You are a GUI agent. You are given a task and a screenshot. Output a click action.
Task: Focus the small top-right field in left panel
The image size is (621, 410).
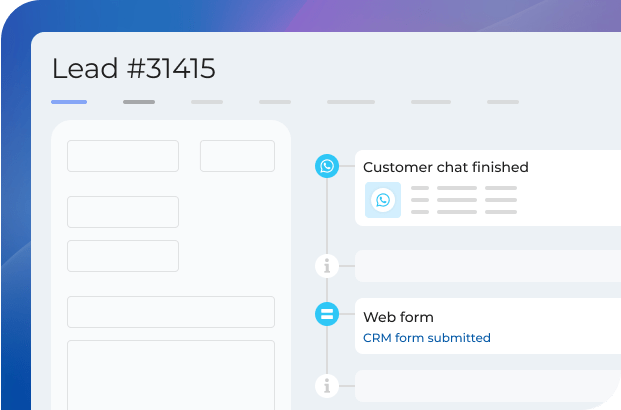[x=237, y=156]
